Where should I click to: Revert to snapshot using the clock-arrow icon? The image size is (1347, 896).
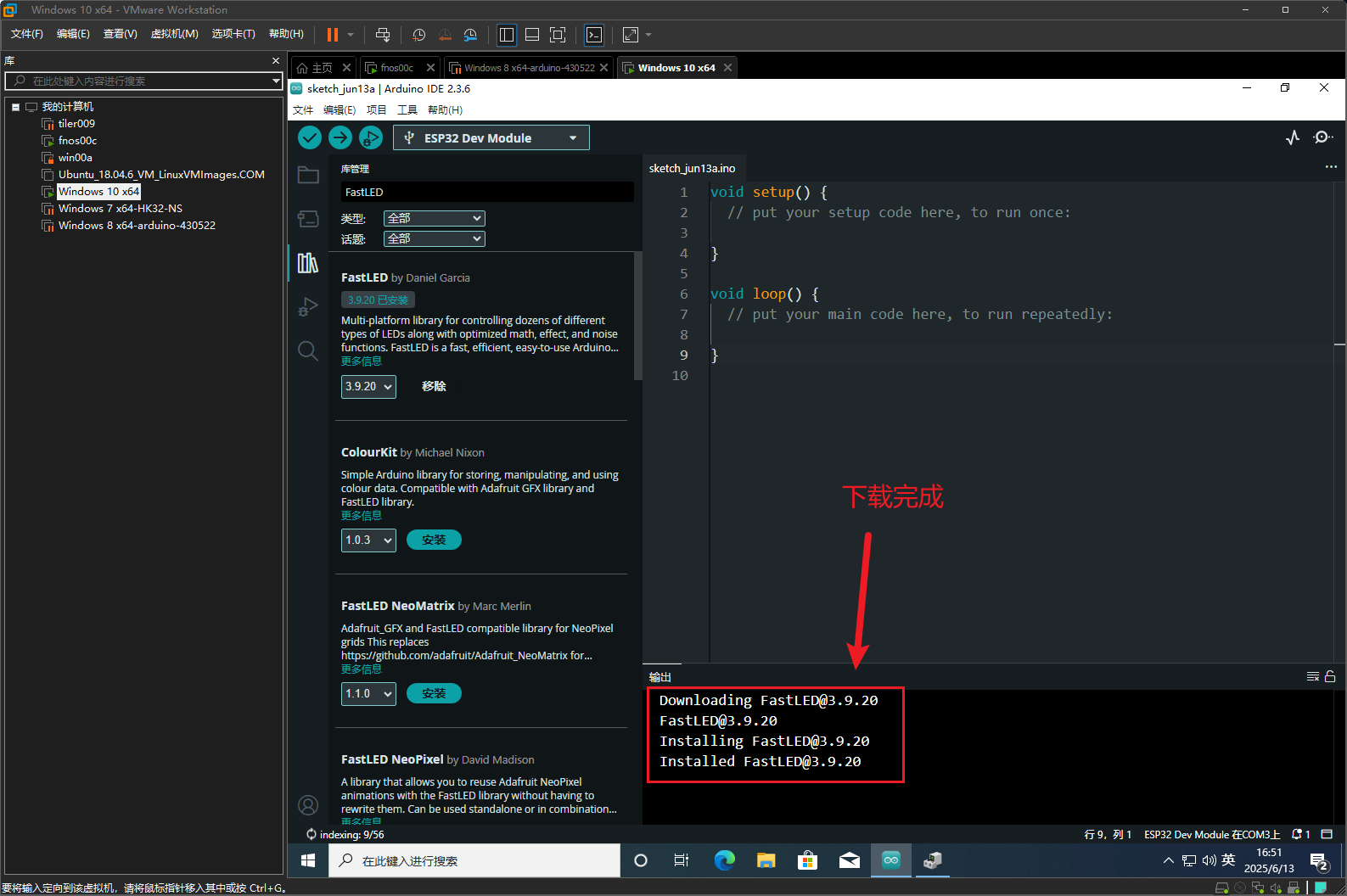(x=445, y=35)
